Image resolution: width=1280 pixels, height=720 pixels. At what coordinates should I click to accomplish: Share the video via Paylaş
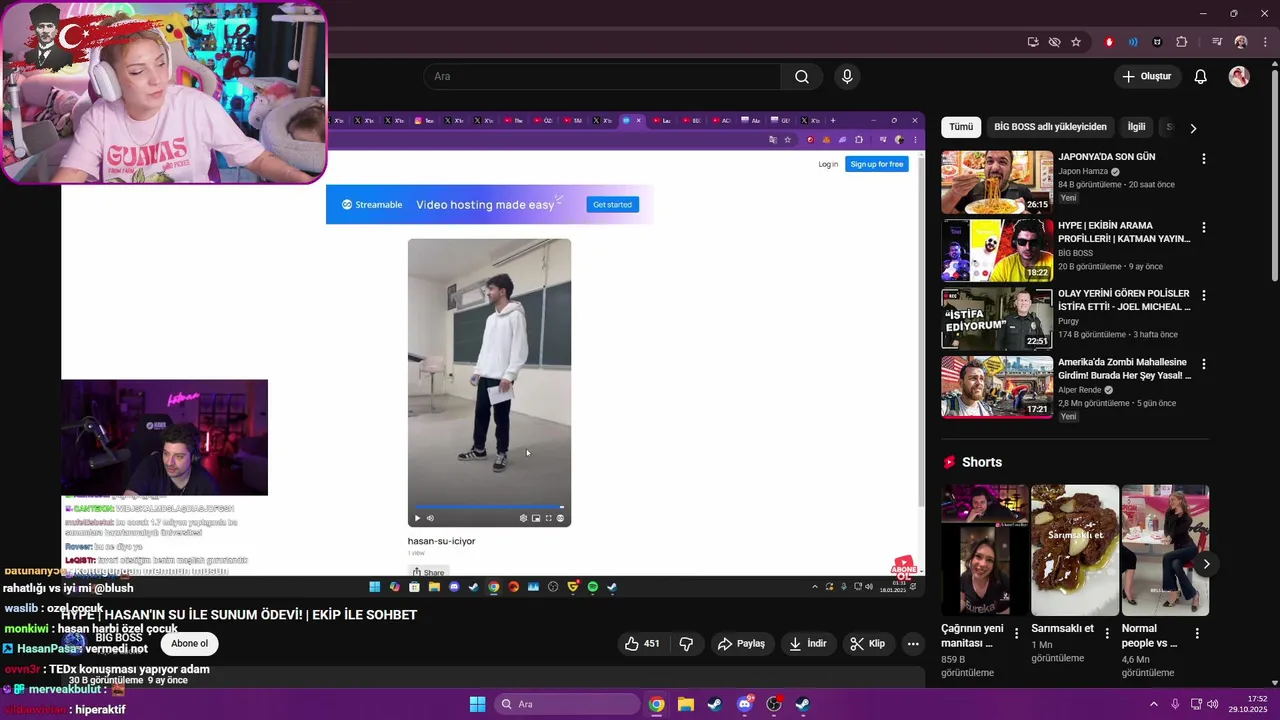click(741, 644)
